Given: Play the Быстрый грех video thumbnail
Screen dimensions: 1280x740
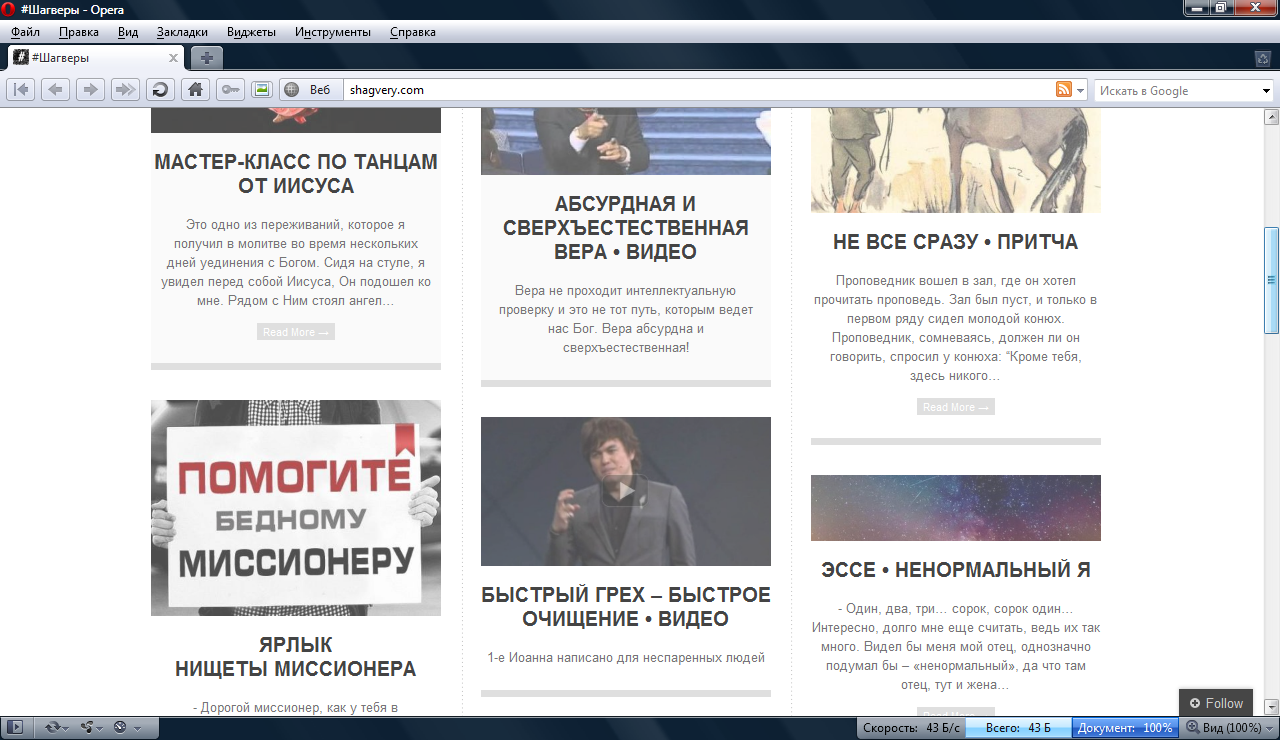Looking at the screenshot, I should (625, 491).
